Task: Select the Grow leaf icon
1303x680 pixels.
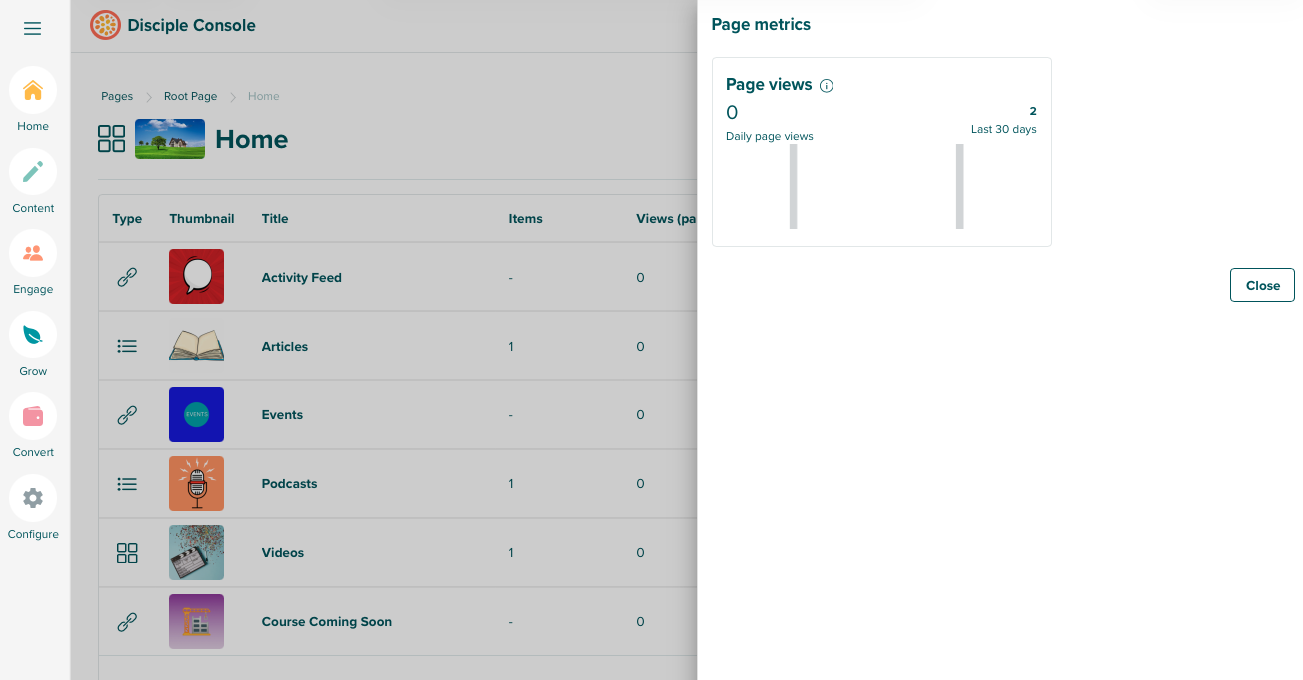Action: 32,334
